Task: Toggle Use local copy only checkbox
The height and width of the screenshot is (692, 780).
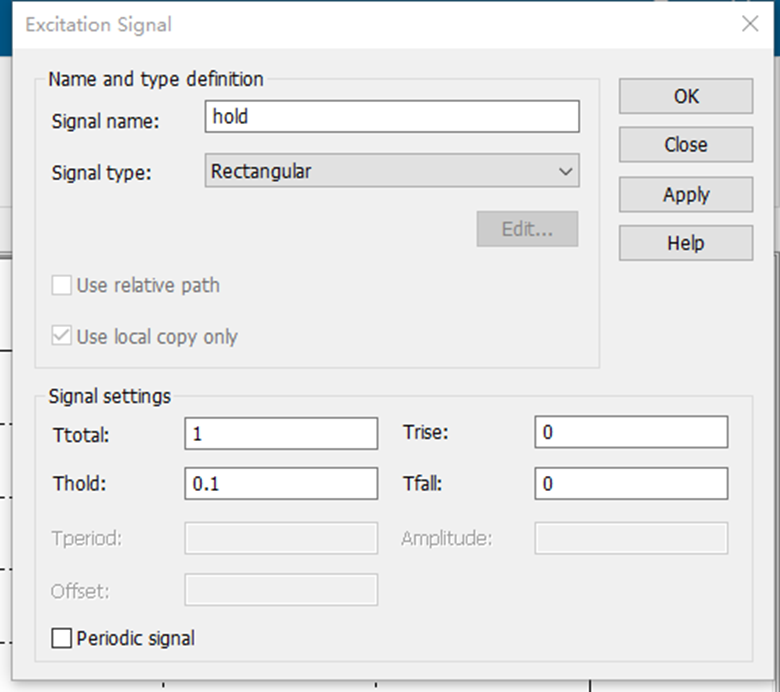Action: click(x=61, y=336)
